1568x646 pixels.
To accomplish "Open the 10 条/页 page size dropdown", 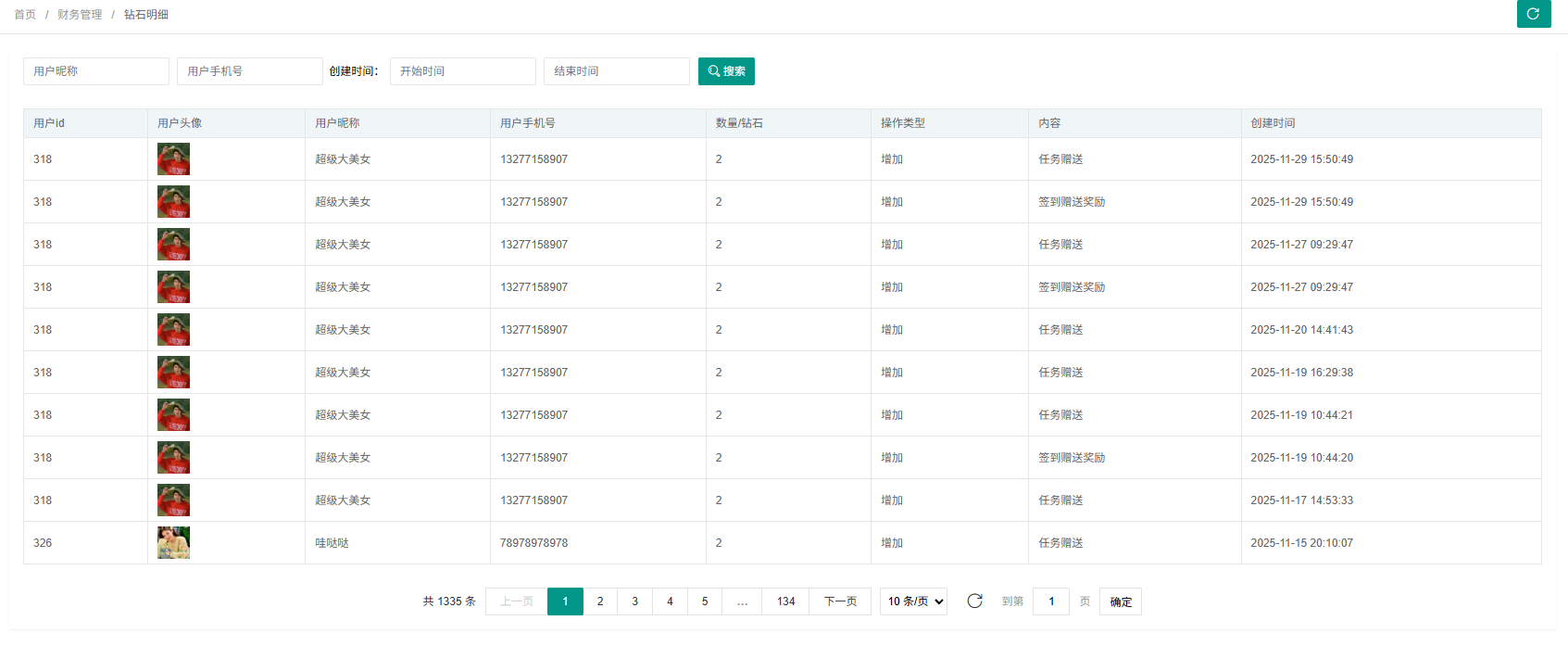I will [x=913, y=602].
